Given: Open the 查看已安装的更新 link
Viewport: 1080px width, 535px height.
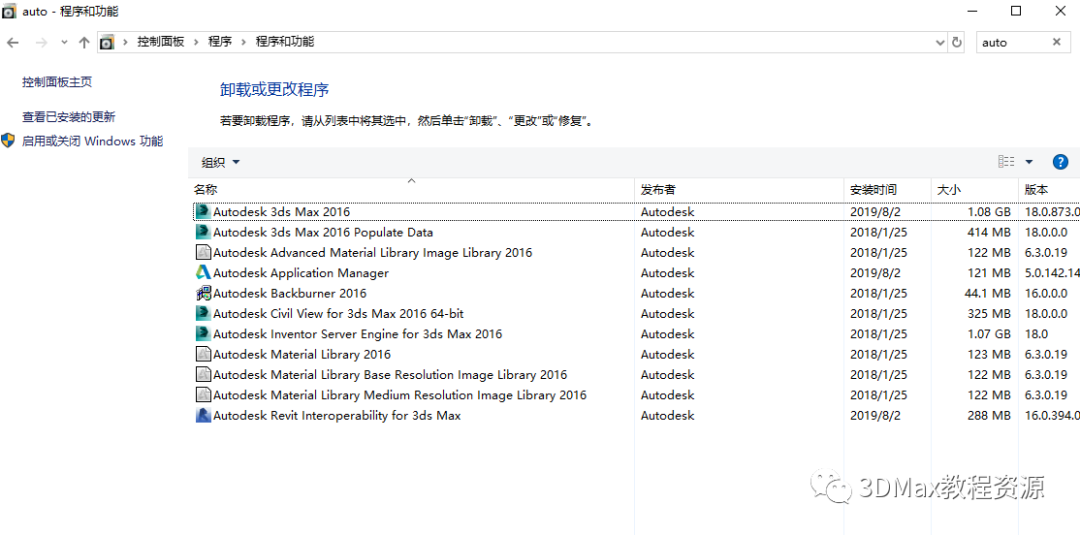Looking at the screenshot, I should pos(69,117).
